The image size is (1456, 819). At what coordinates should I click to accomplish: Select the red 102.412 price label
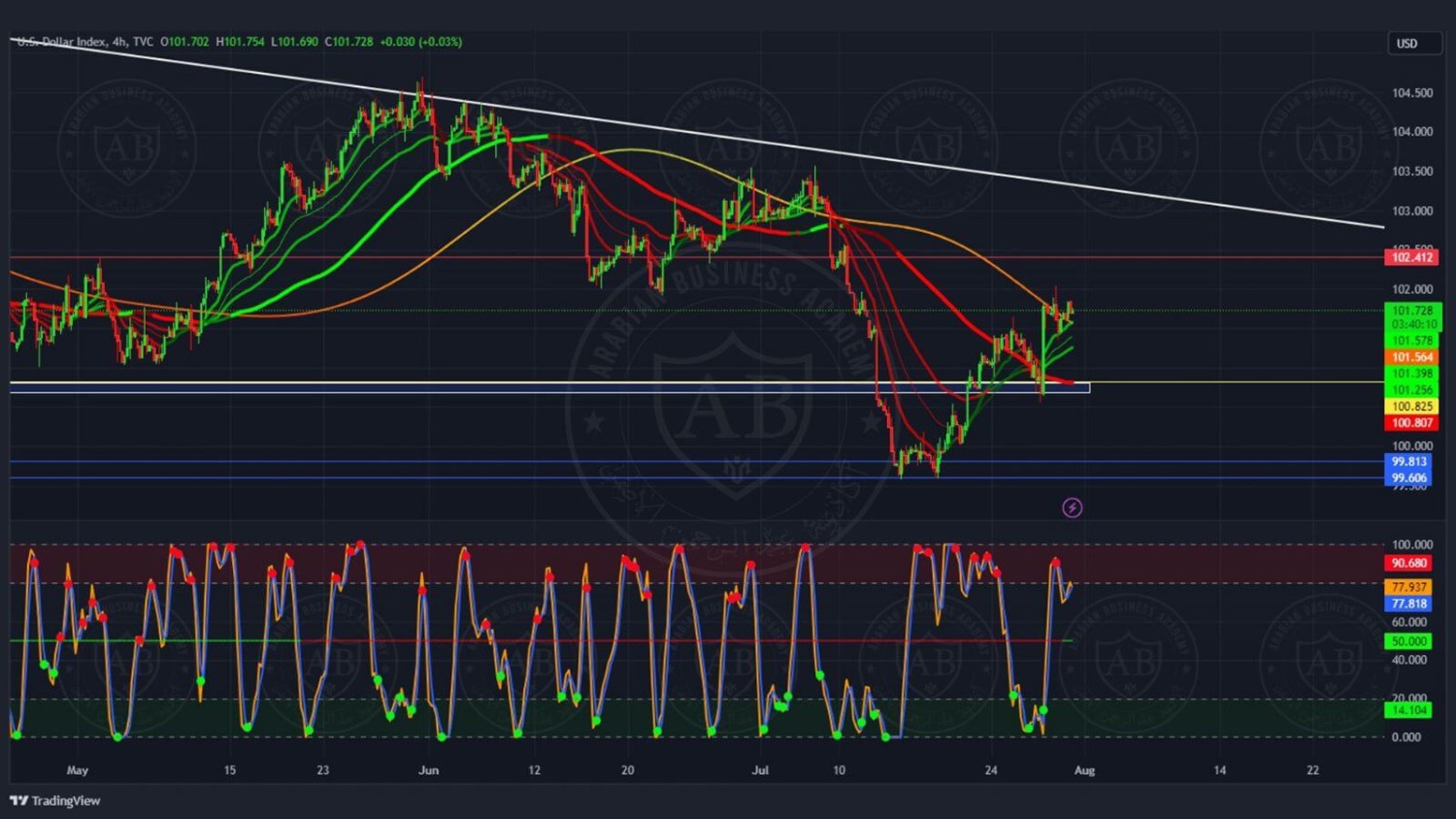1411,257
